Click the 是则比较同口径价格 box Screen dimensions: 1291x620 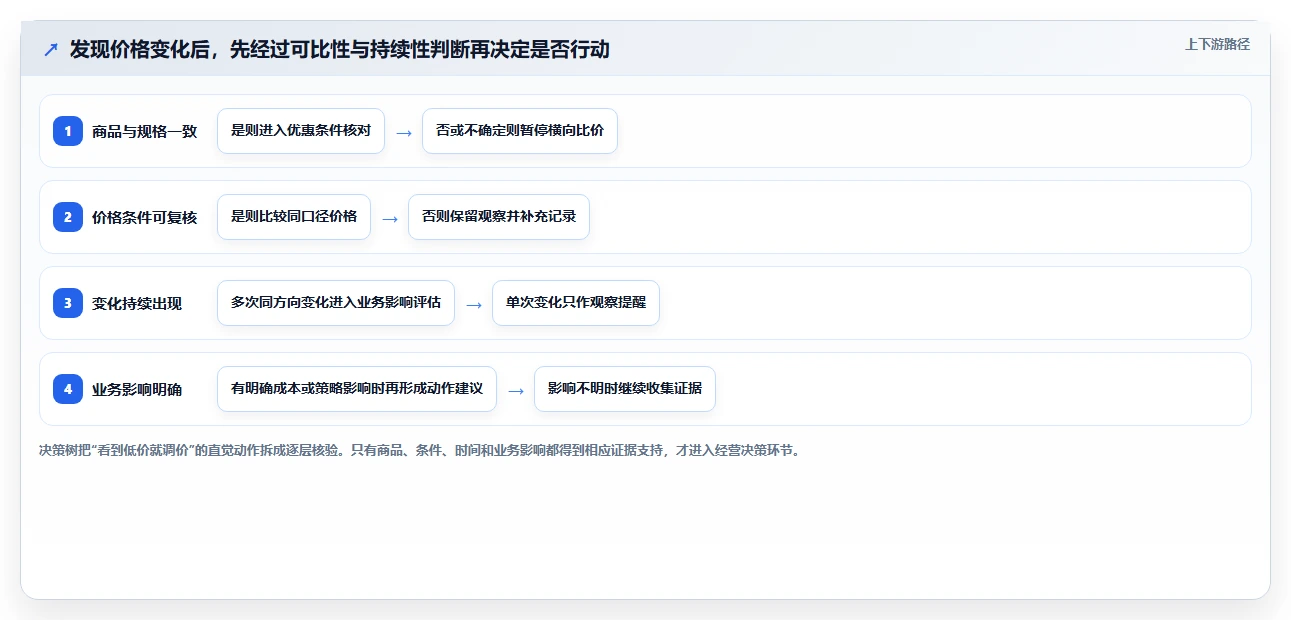(x=294, y=217)
